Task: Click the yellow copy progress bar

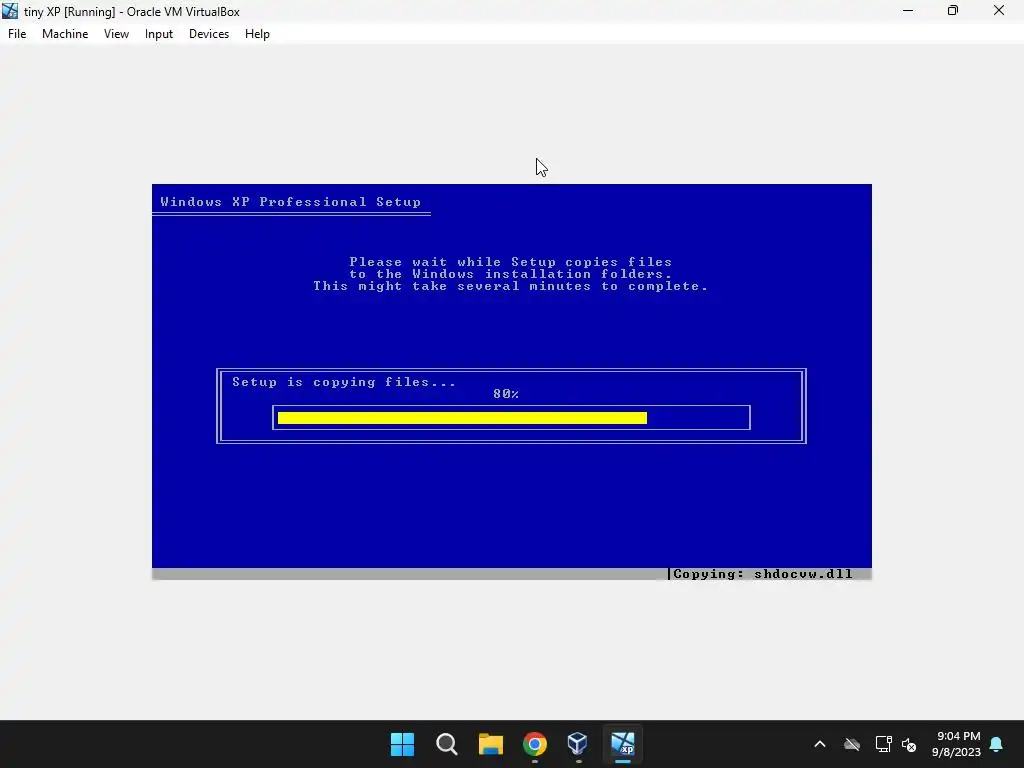Action: click(462, 418)
